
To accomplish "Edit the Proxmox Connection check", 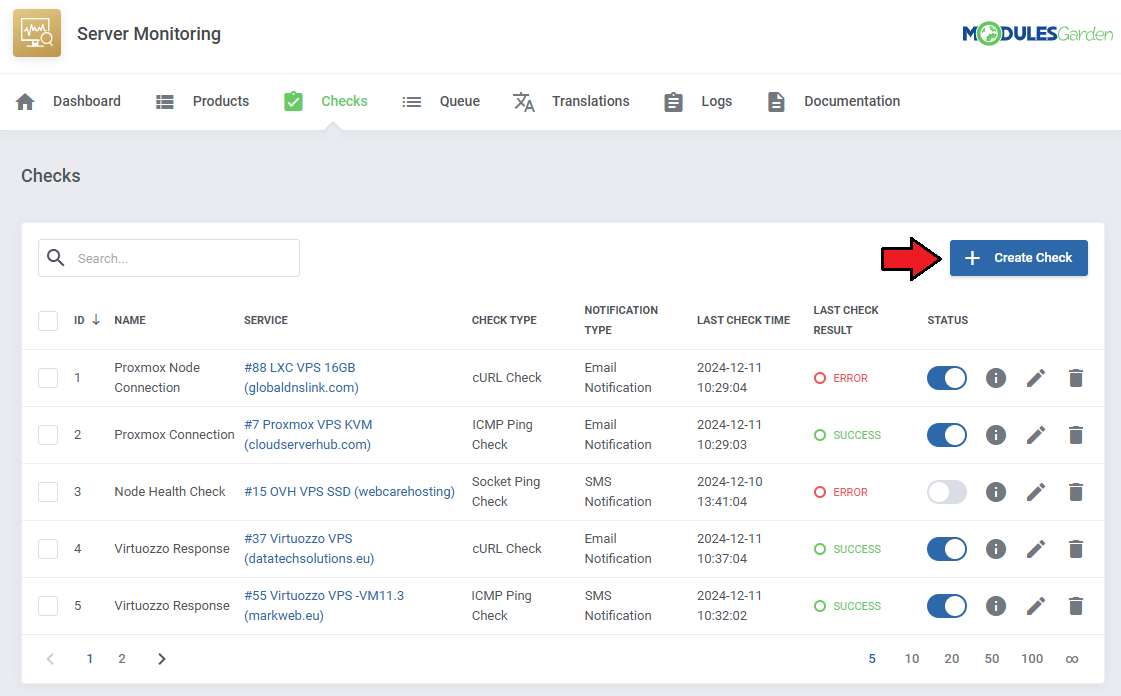I will (1036, 434).
